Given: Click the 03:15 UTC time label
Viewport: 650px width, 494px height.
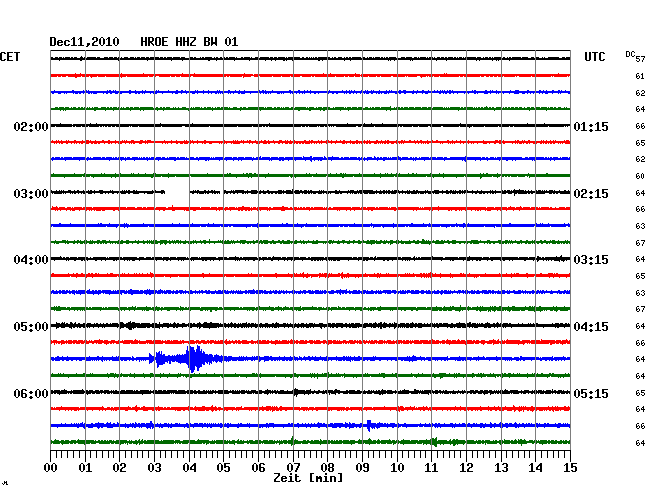Looking at the screenshot, I should pyautogui.click(x=591, y=260).
